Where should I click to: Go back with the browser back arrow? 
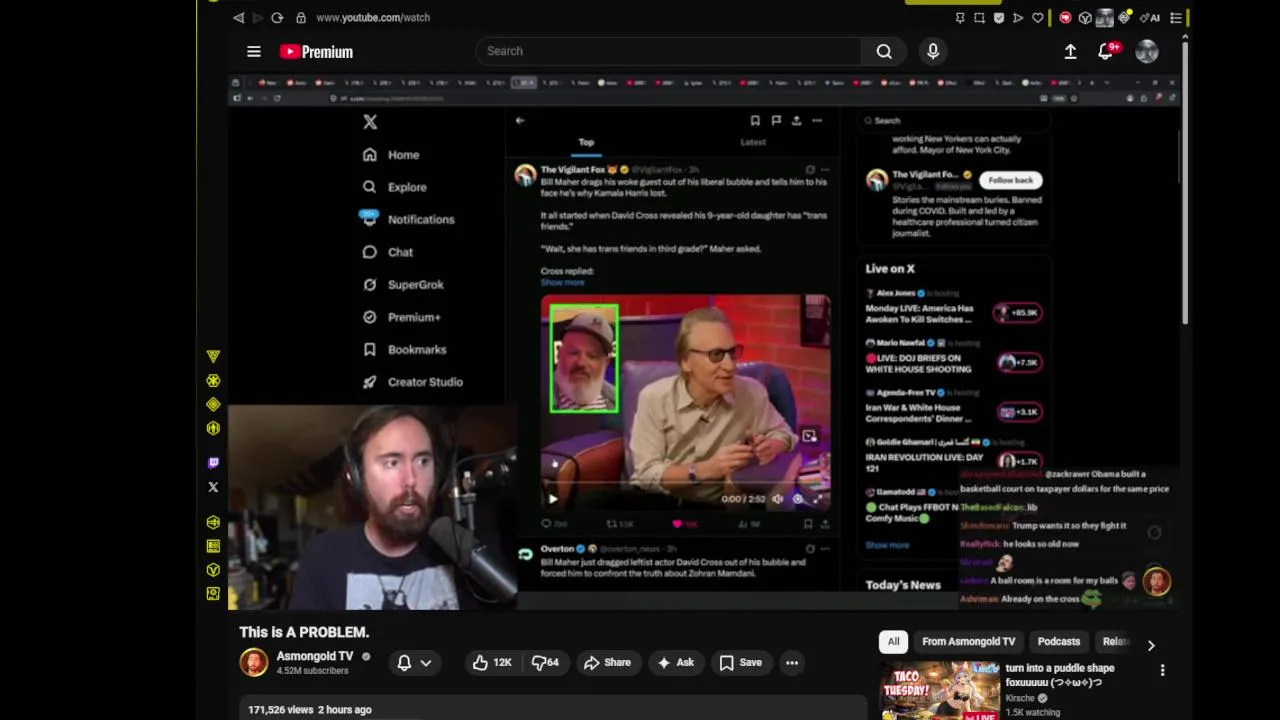coord(238,18)
